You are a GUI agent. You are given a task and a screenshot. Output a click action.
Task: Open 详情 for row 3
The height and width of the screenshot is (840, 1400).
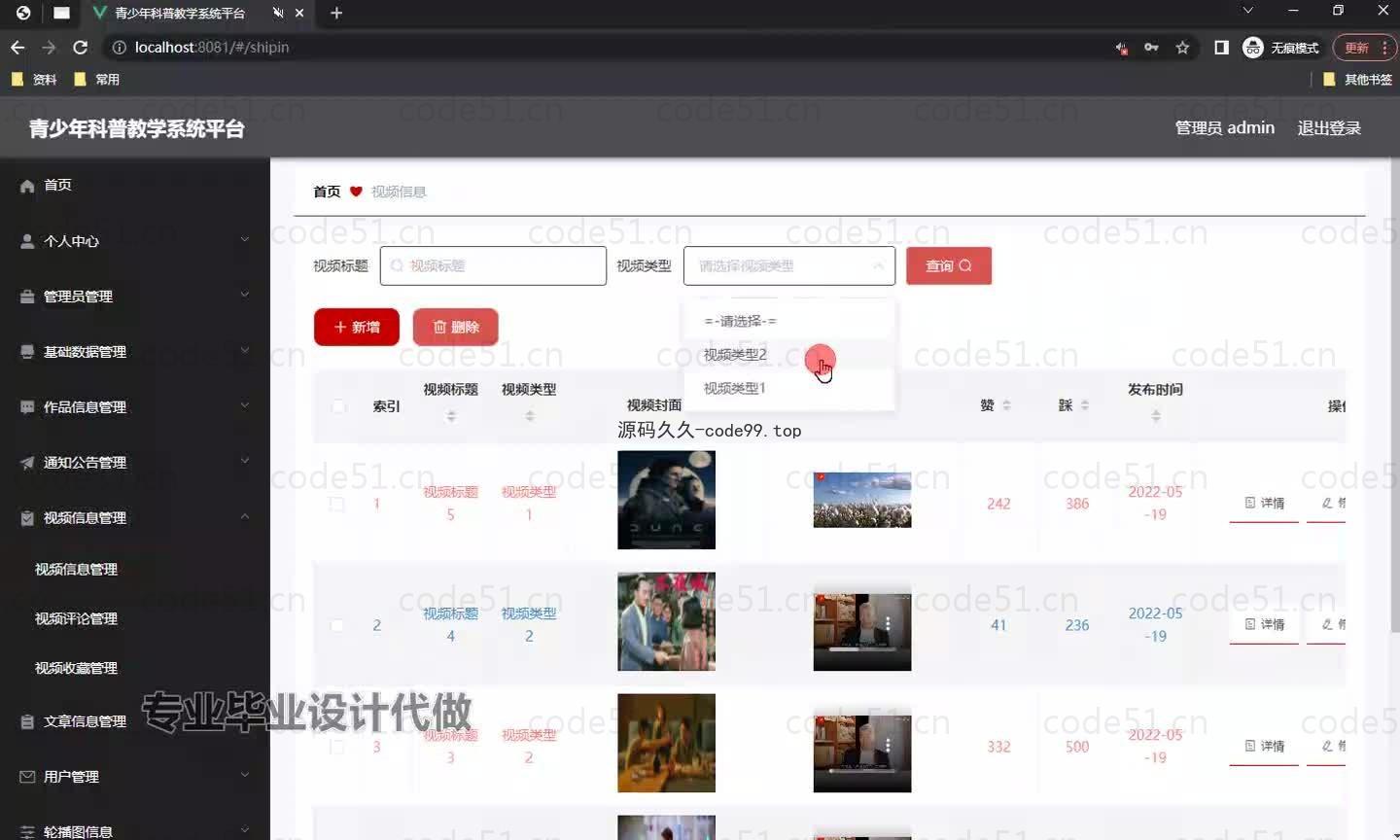point(1264,747)
